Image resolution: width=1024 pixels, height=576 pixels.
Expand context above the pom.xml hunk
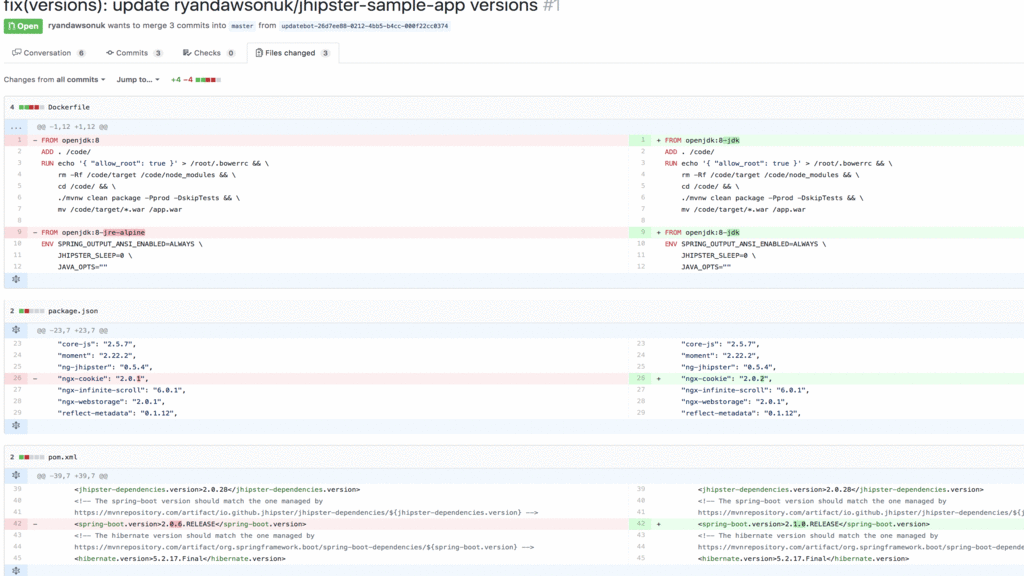pos(16,476)
